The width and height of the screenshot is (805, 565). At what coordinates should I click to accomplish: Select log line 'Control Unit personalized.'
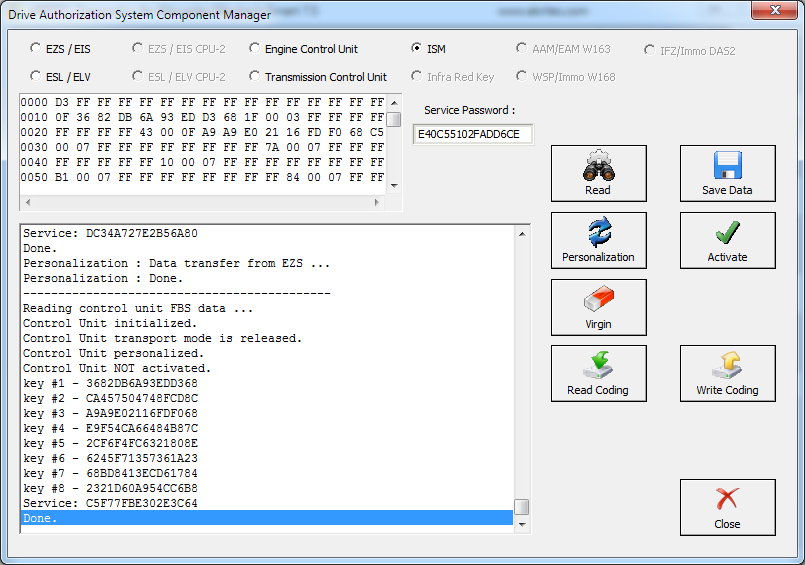point(267,354)
